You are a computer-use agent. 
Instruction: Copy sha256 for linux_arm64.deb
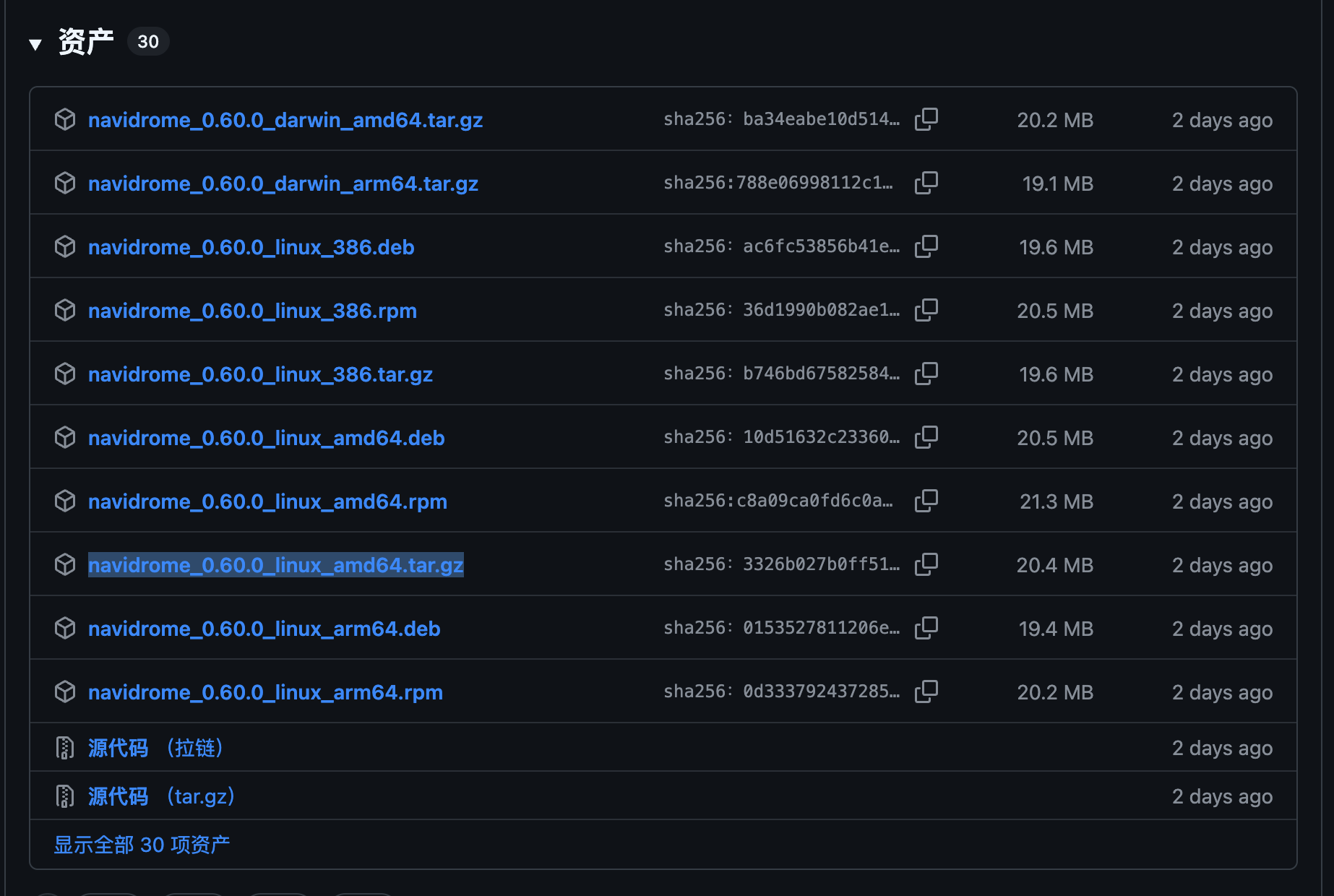(926, 628)
